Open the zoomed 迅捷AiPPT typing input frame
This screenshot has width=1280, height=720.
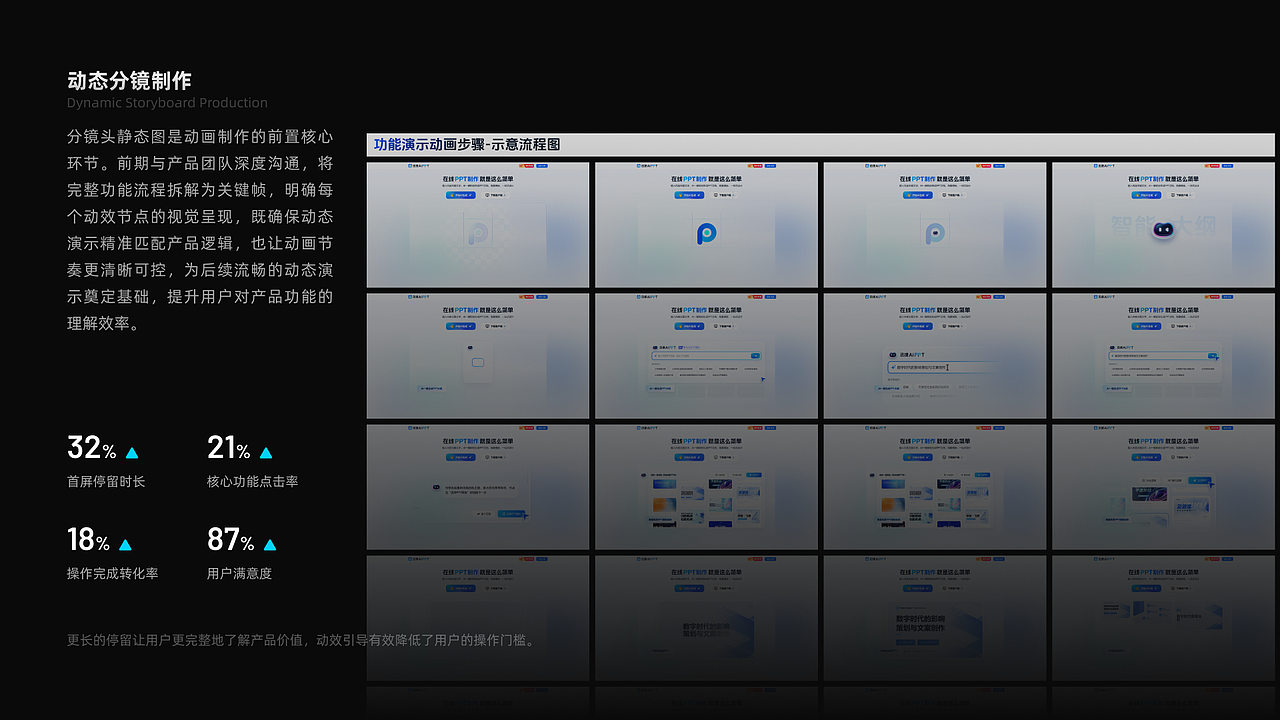[935, 356]
